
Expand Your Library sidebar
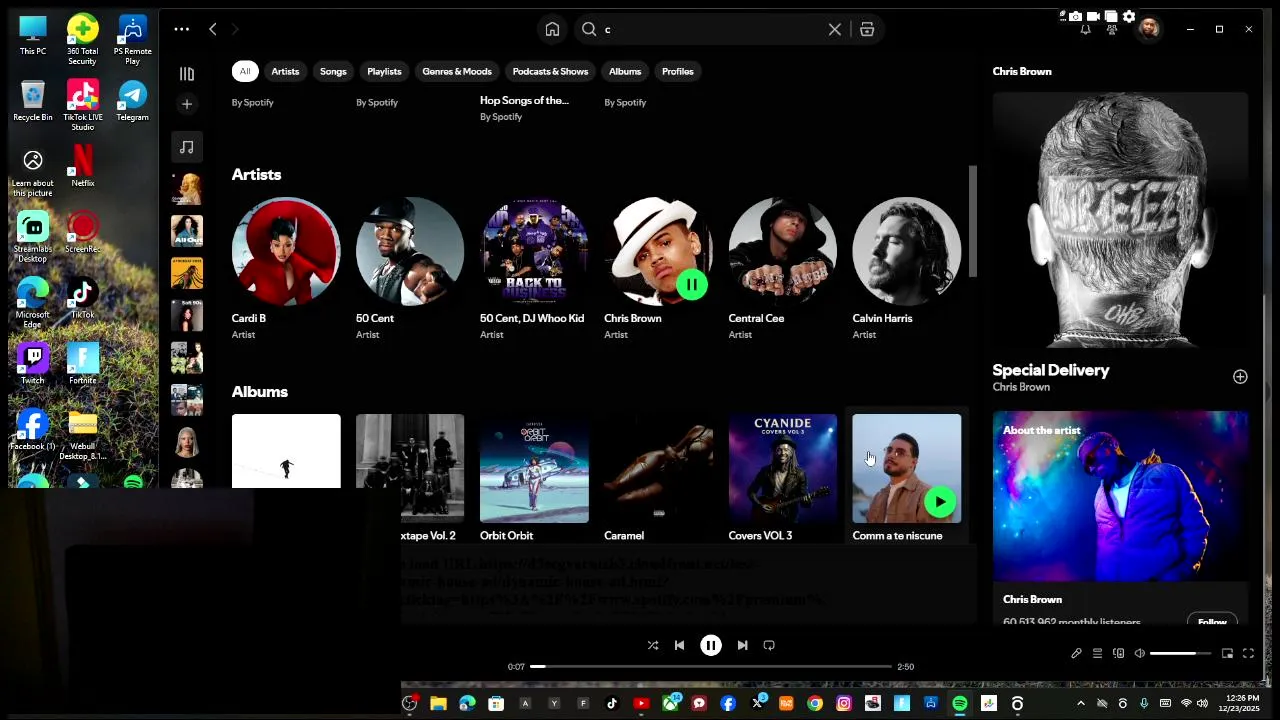coord(186,73)
